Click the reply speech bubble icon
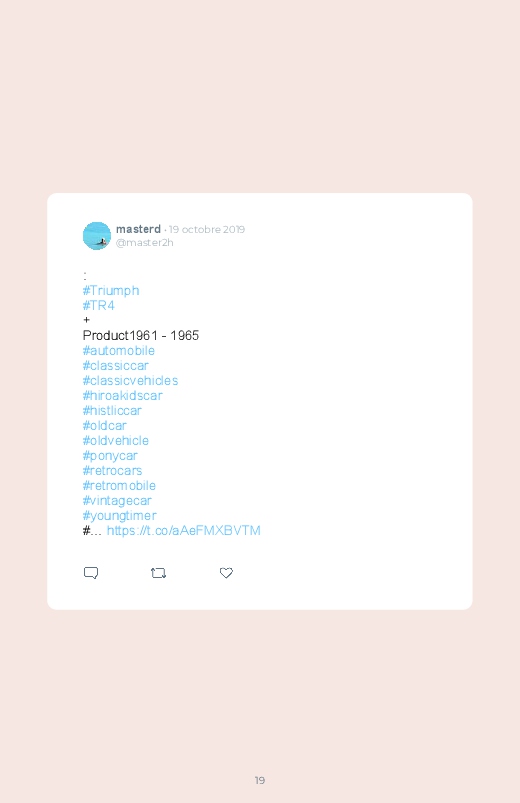 click(91, 573)
